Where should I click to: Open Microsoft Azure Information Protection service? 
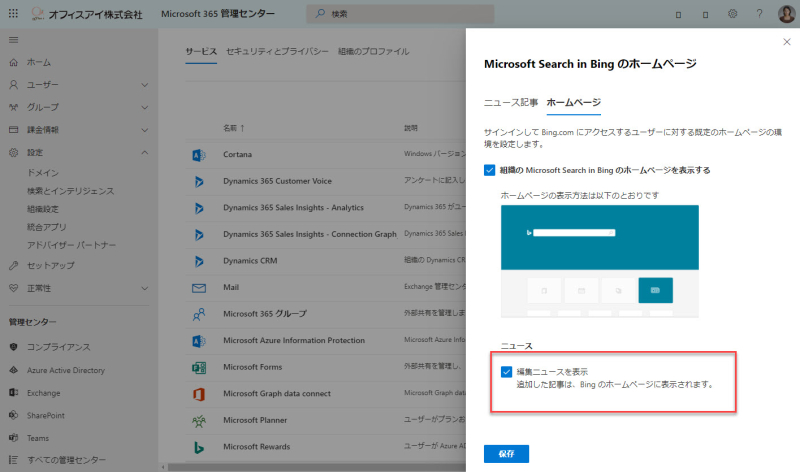point(294,340)
